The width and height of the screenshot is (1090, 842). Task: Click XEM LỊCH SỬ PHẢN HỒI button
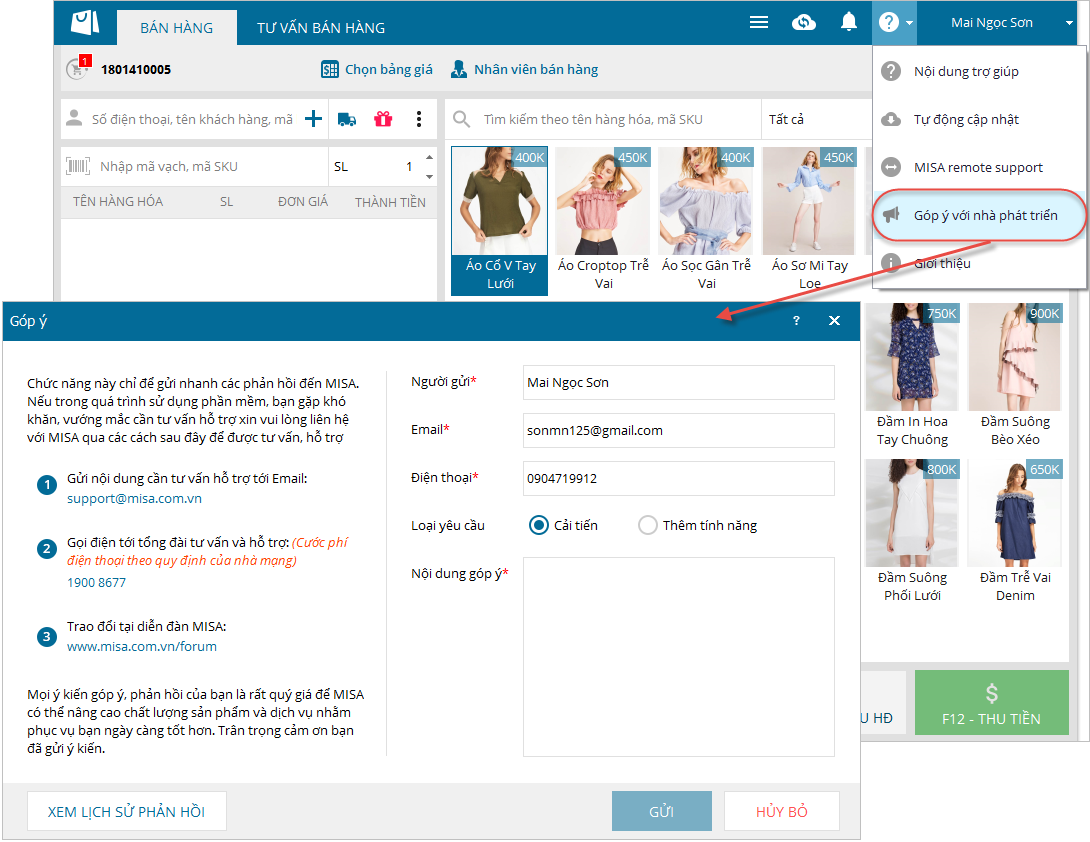click(127, 811)
